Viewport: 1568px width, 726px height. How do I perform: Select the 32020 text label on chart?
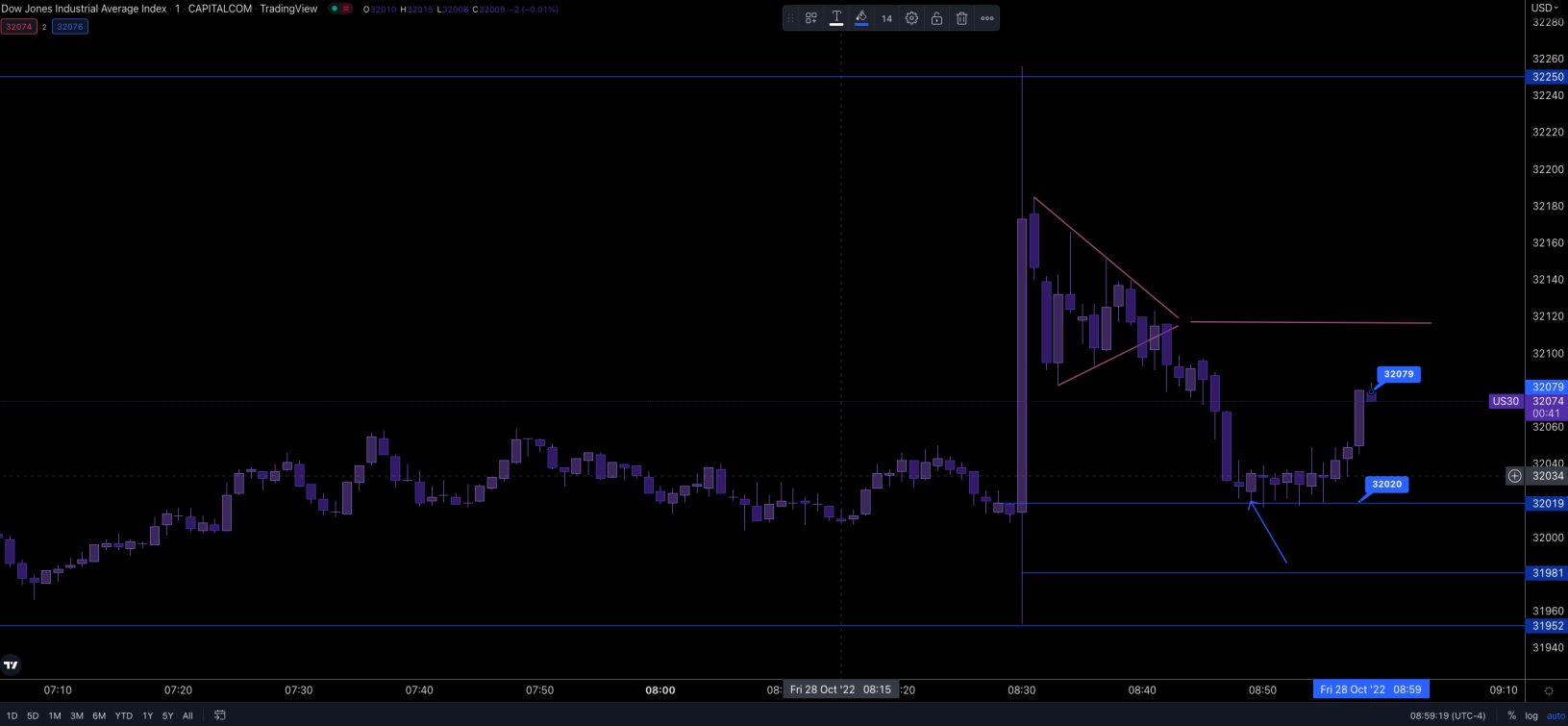tap(1386, 485)
